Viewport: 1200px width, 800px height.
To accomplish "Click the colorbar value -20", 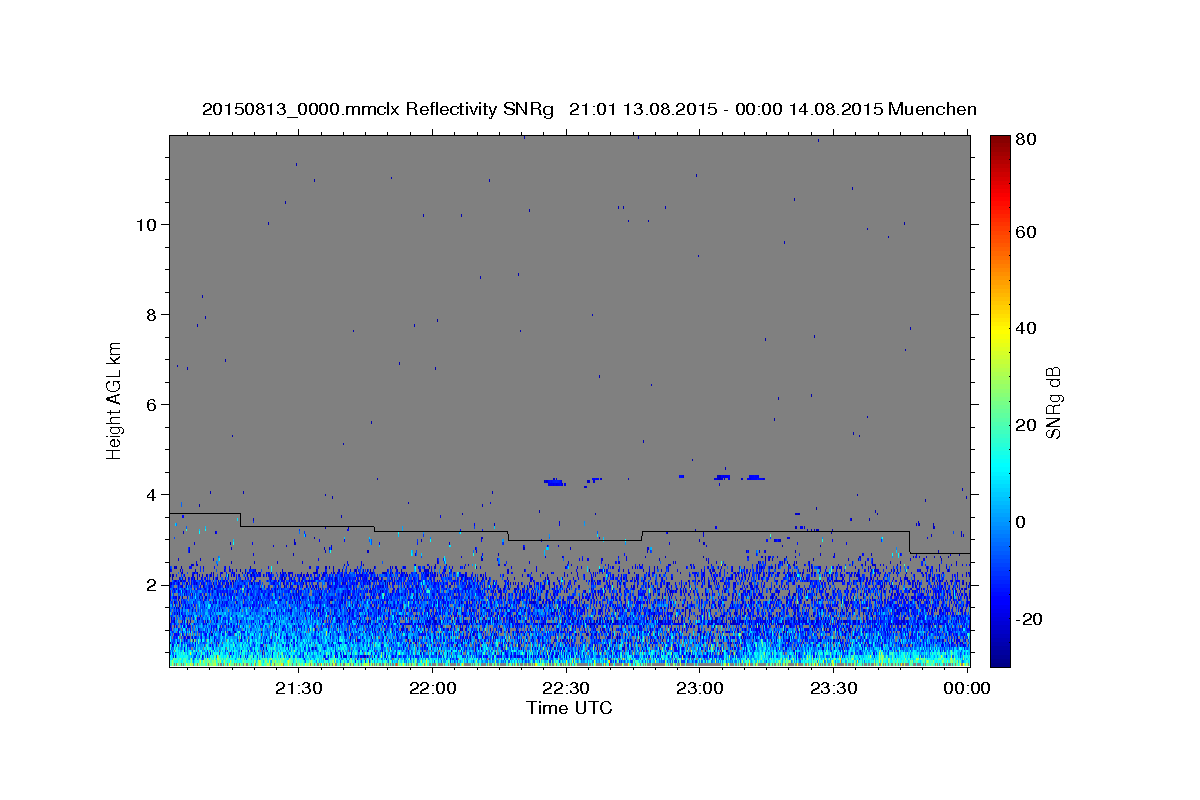I will pyautogui.click(x=1031, y=618).
